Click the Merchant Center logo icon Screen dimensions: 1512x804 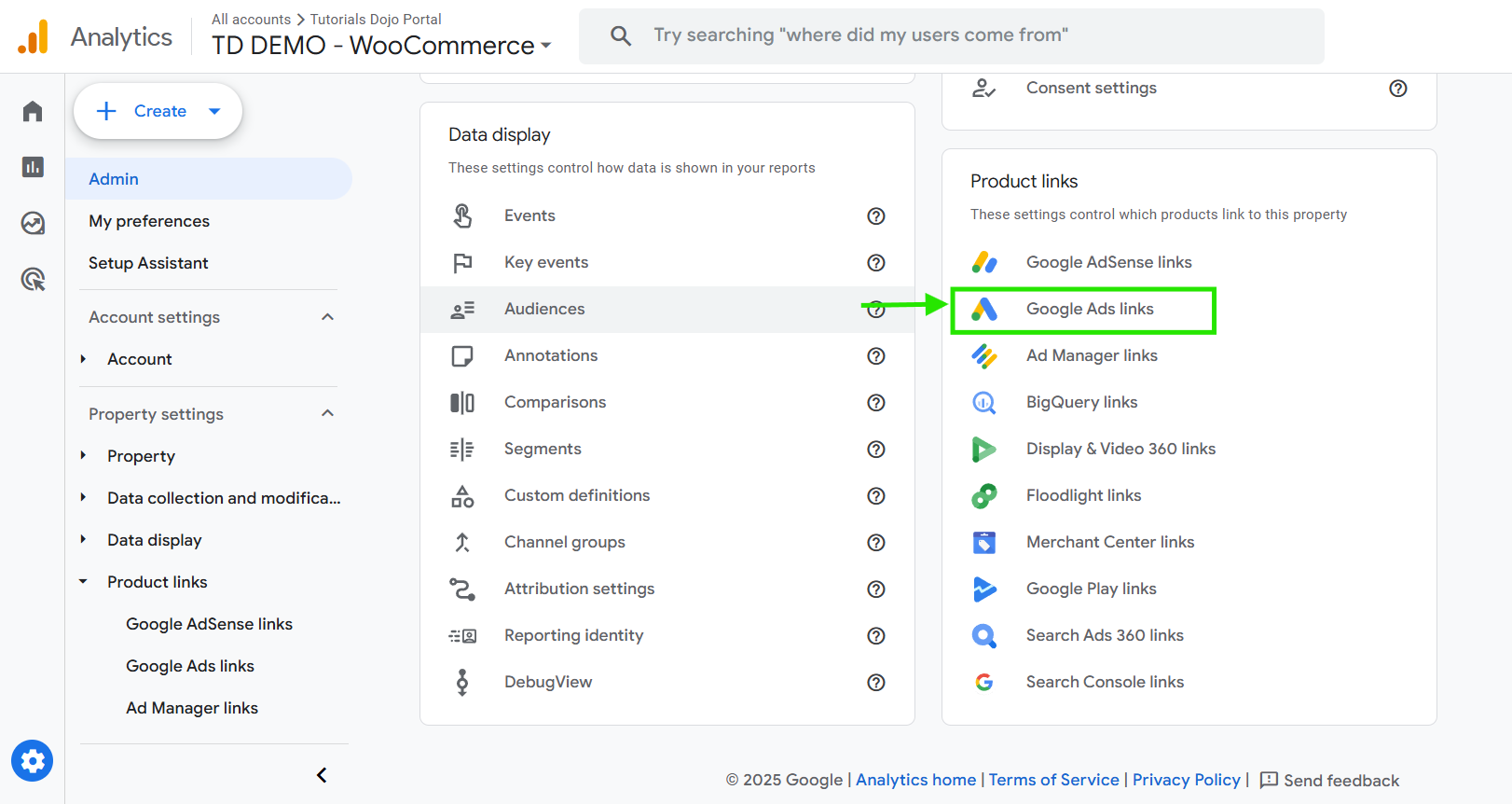click(984, 542)
